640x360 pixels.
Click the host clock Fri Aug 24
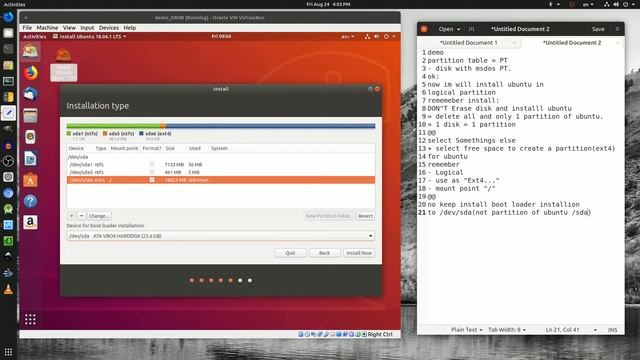[x=328, y=4]
